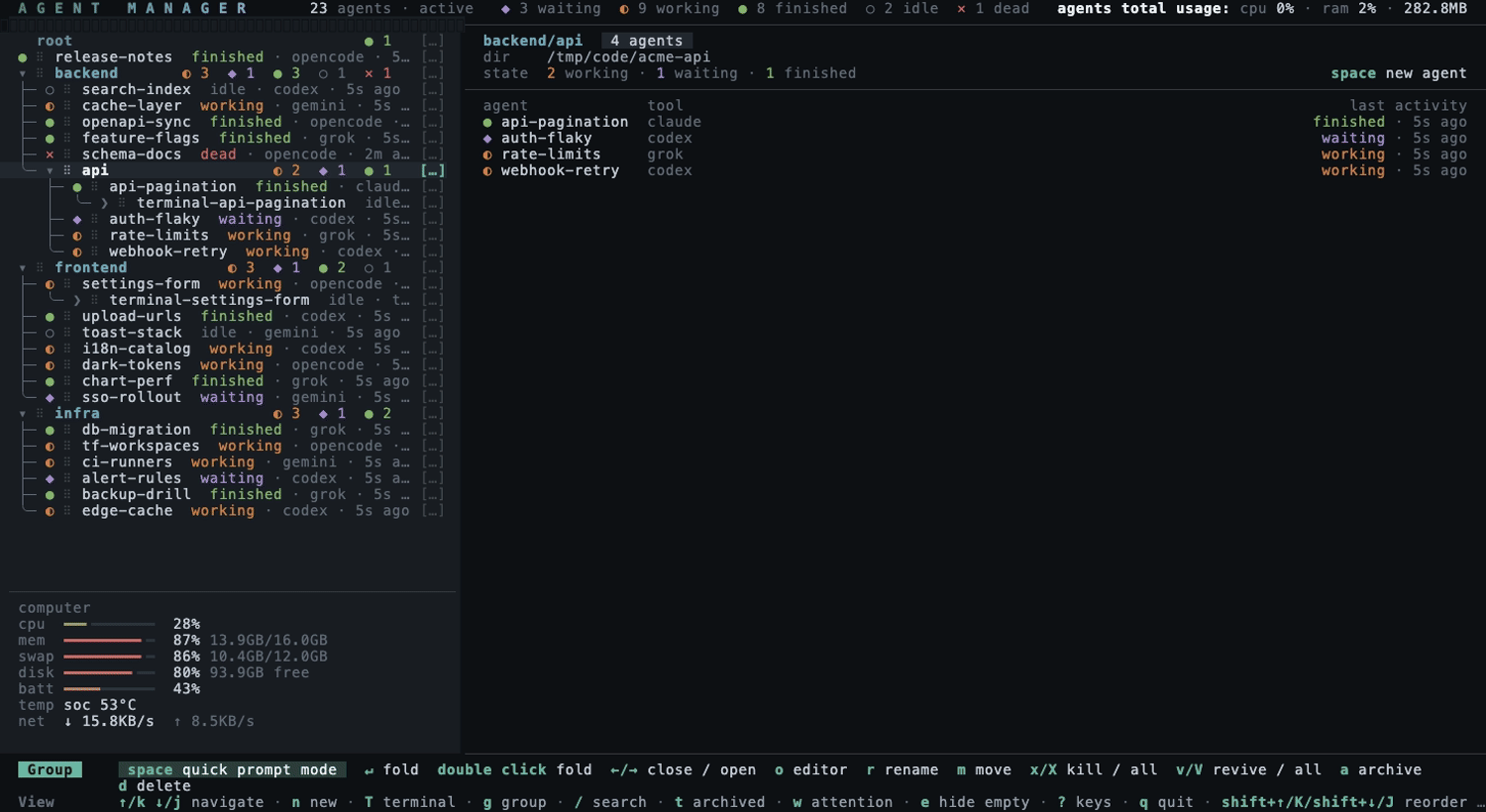The image size is (1486, 812).
Task: Click the cpu usage bar
Action: point(109,624)
